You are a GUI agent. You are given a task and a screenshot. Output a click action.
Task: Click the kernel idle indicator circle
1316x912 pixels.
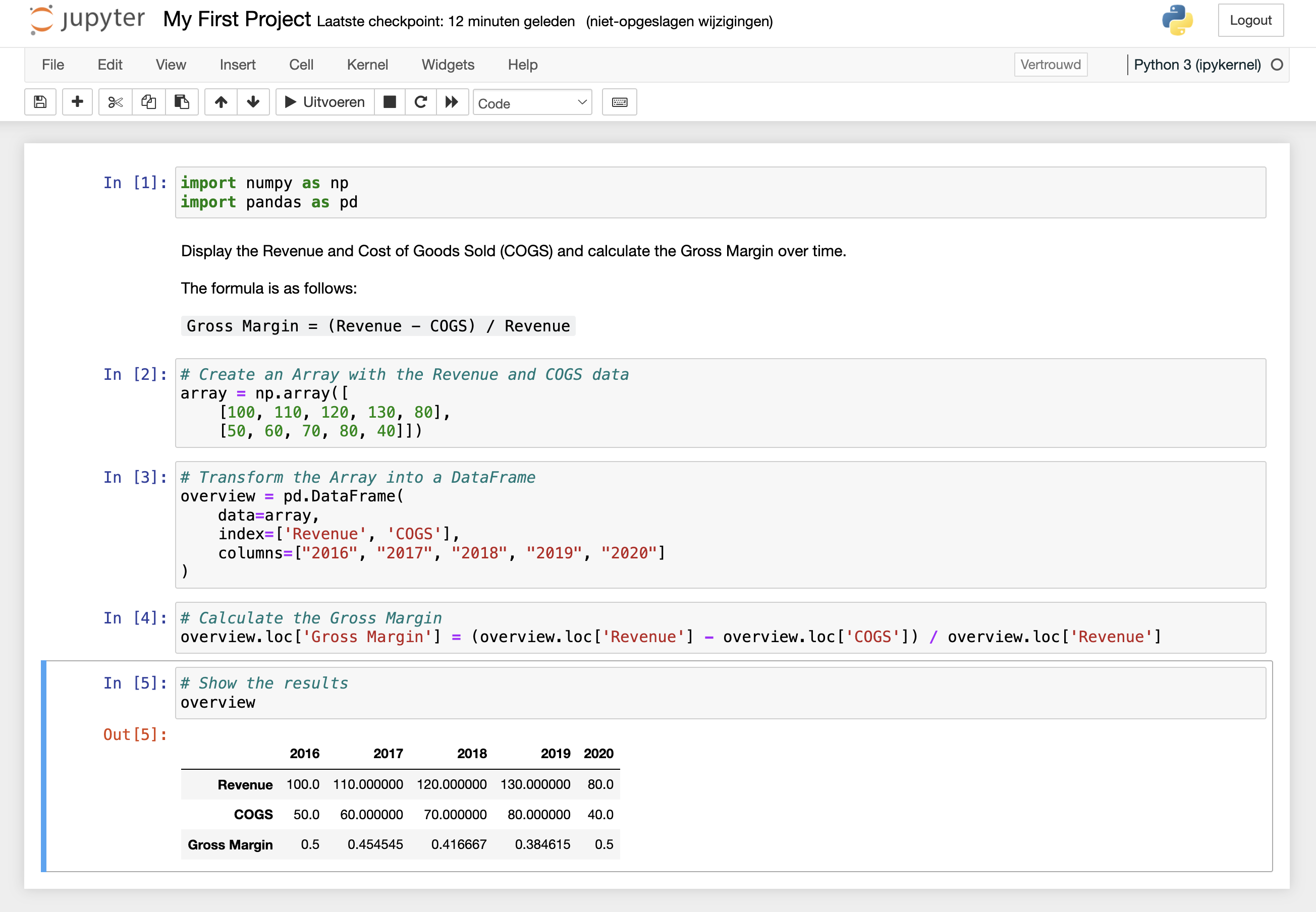1277,65
